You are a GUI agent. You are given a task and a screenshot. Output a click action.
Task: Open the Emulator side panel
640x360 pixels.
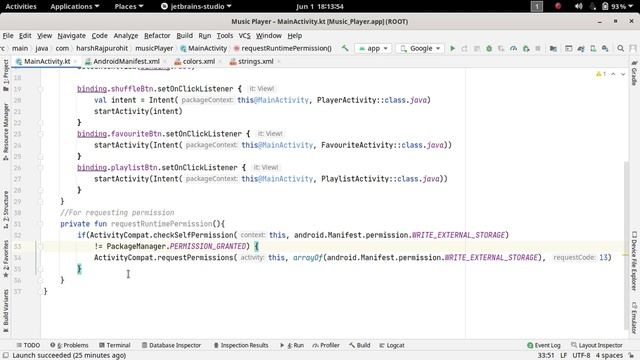(634, 318)
